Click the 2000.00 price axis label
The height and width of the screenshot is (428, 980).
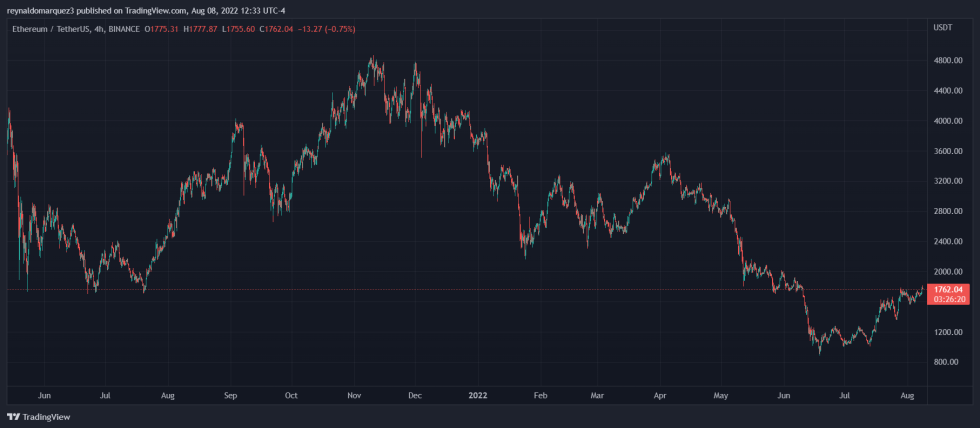coord(948,272)
